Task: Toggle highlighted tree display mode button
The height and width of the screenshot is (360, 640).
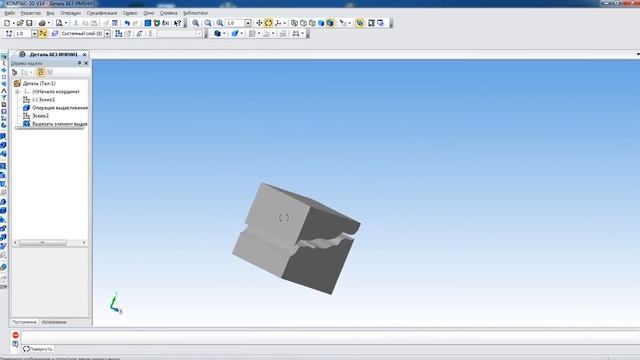Action: point(40,72)
